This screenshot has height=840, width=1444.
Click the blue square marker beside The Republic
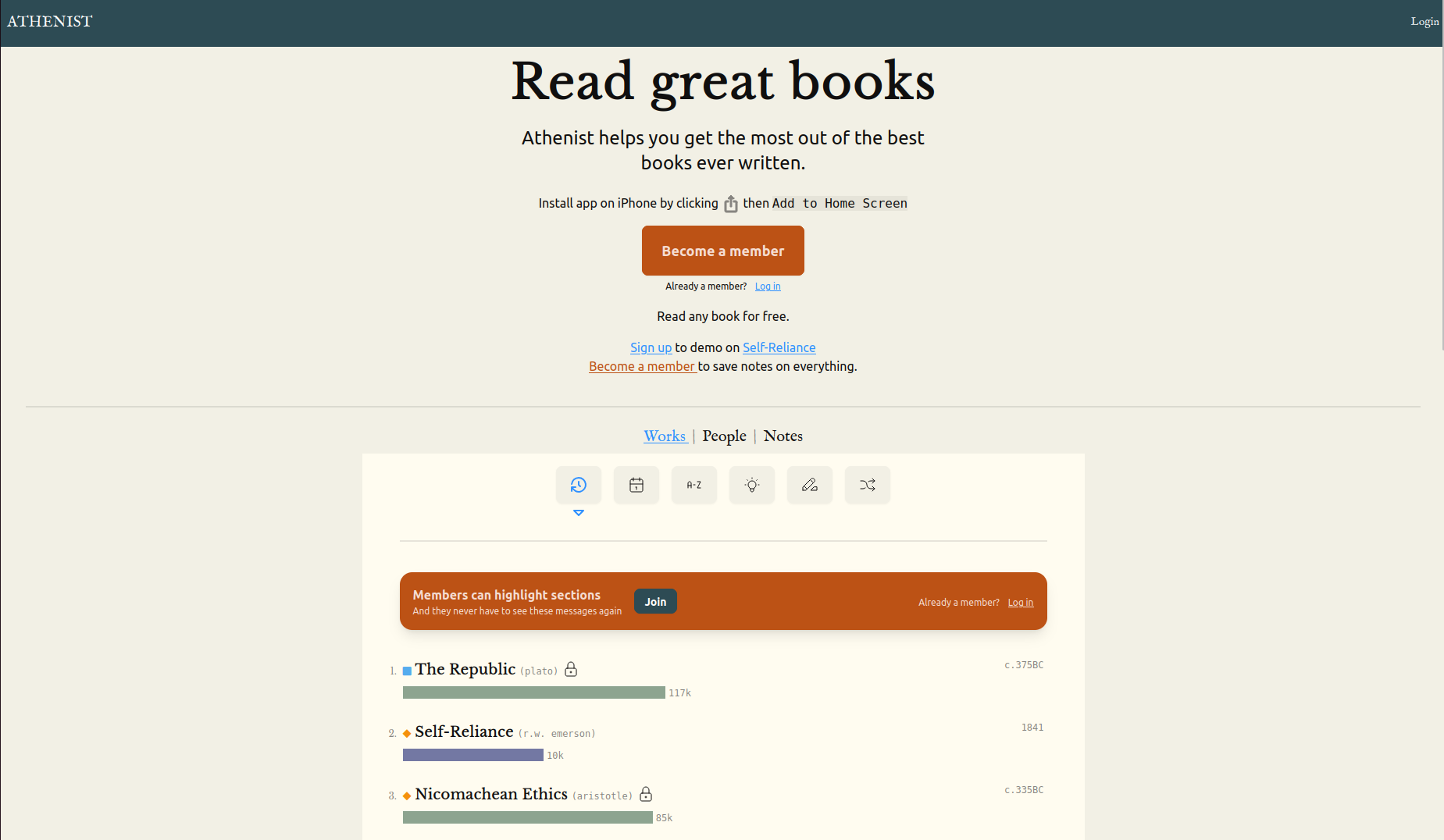point(407,671)
